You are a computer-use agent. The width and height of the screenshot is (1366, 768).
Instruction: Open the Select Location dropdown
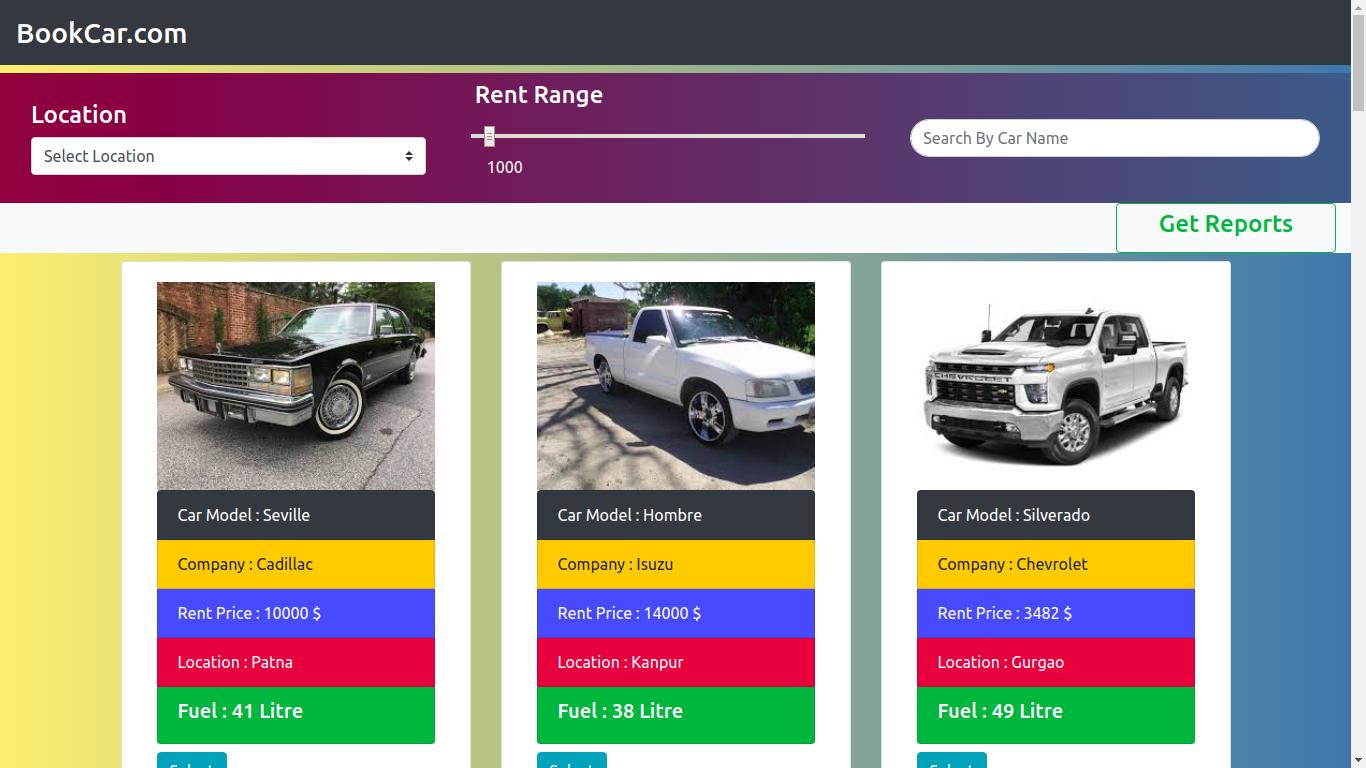pos(228,156)
